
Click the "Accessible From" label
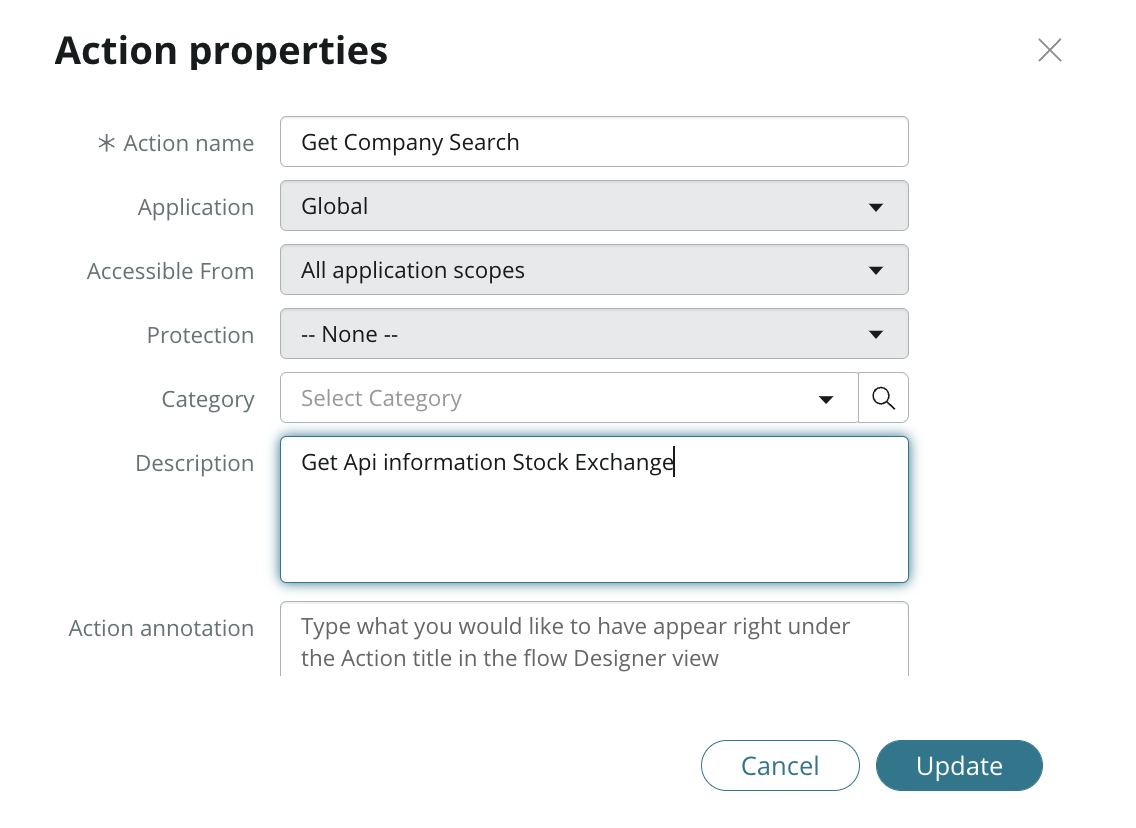coord(170,272)
